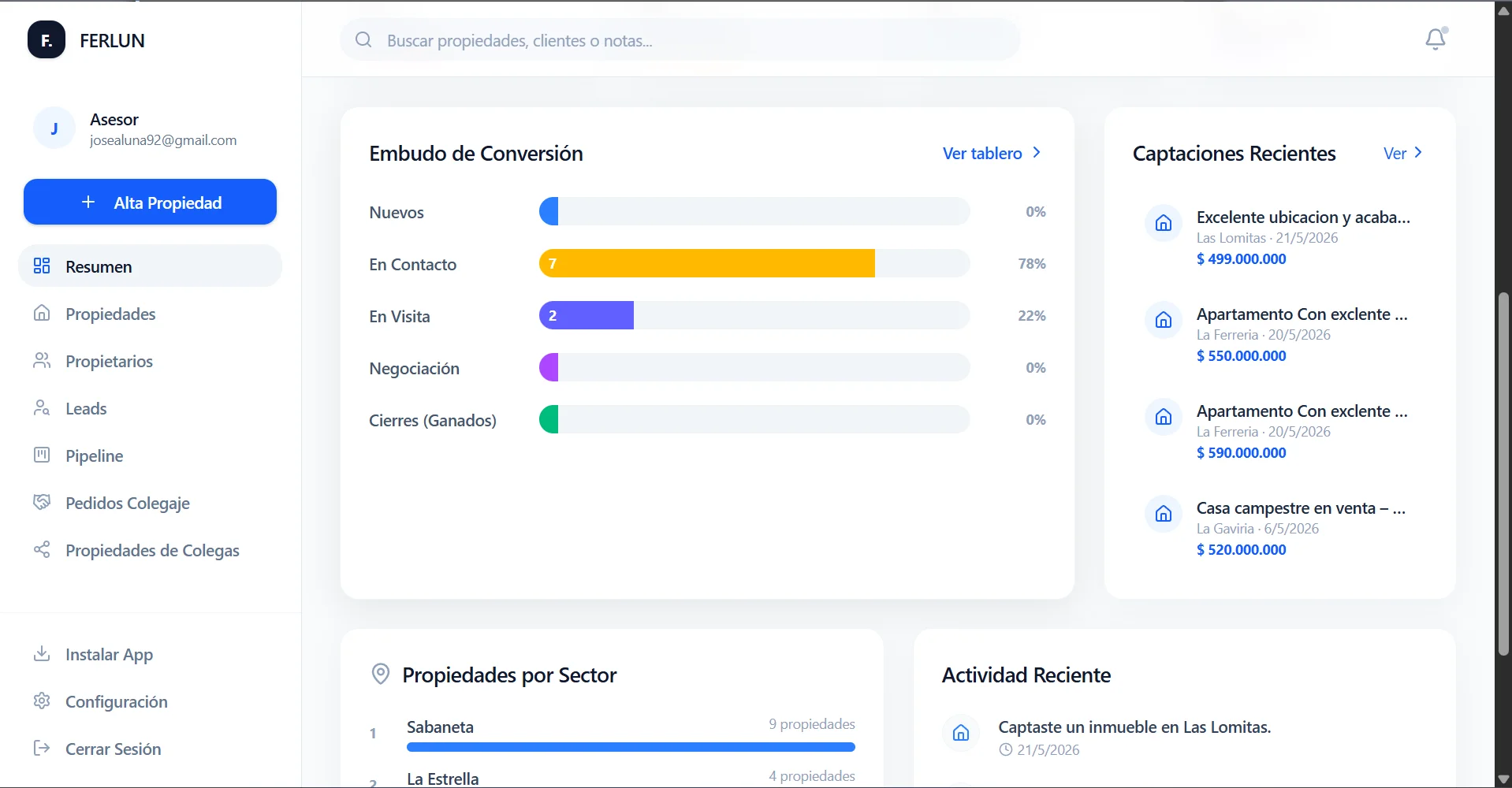
Task: Click chevron next to Ver in Captaciones
Action: 1418,152
